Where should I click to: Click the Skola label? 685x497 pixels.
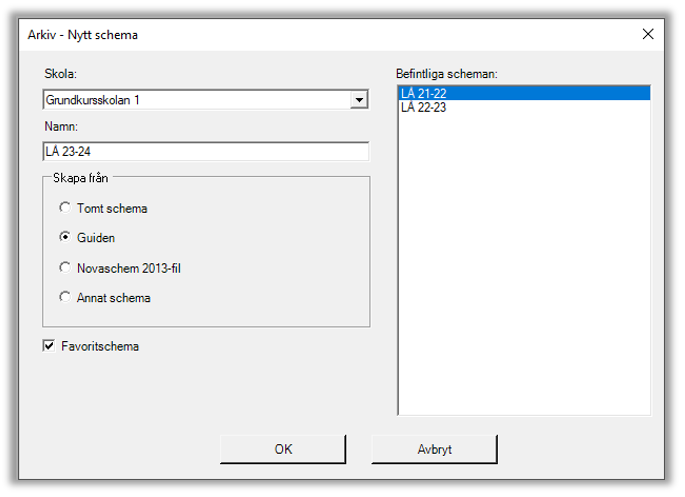(61, 75)
